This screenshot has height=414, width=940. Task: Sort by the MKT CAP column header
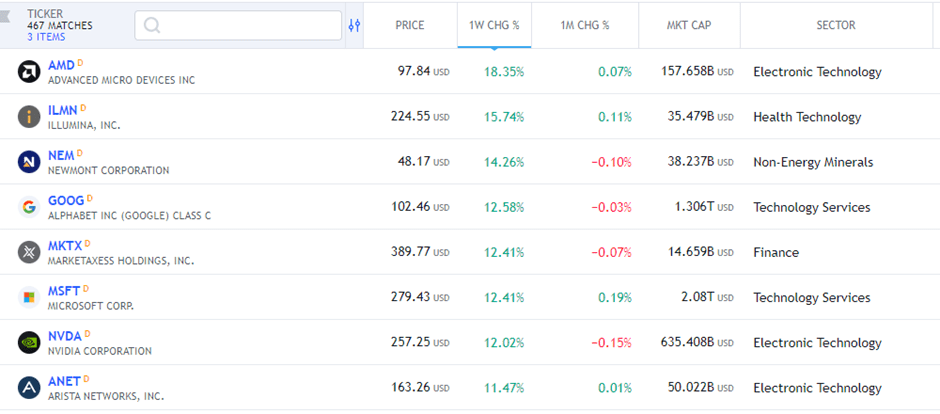(x=689, y=25)
